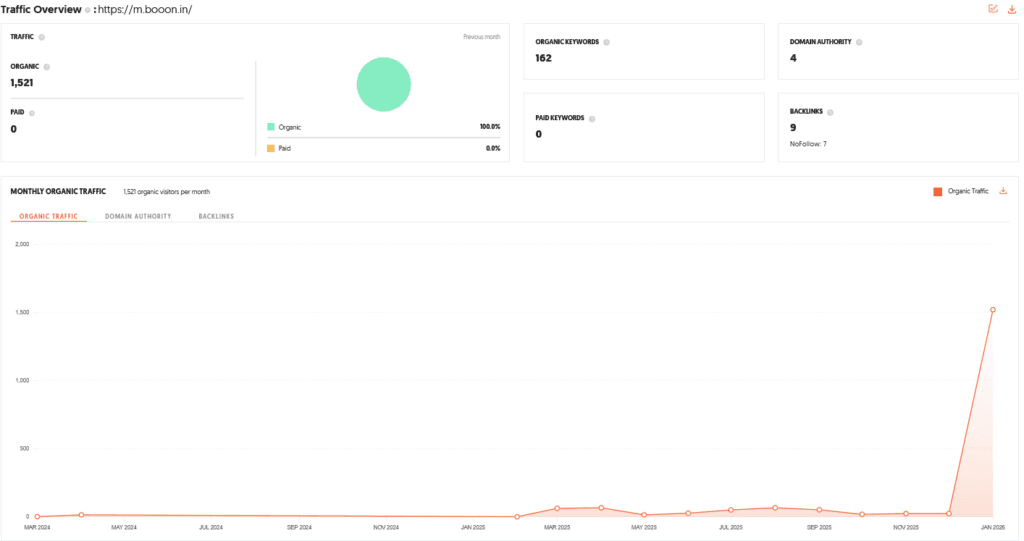Click the 2,000 y-axis label
This screenshot has width=1024, height=541.
click(x=22, y=244)
